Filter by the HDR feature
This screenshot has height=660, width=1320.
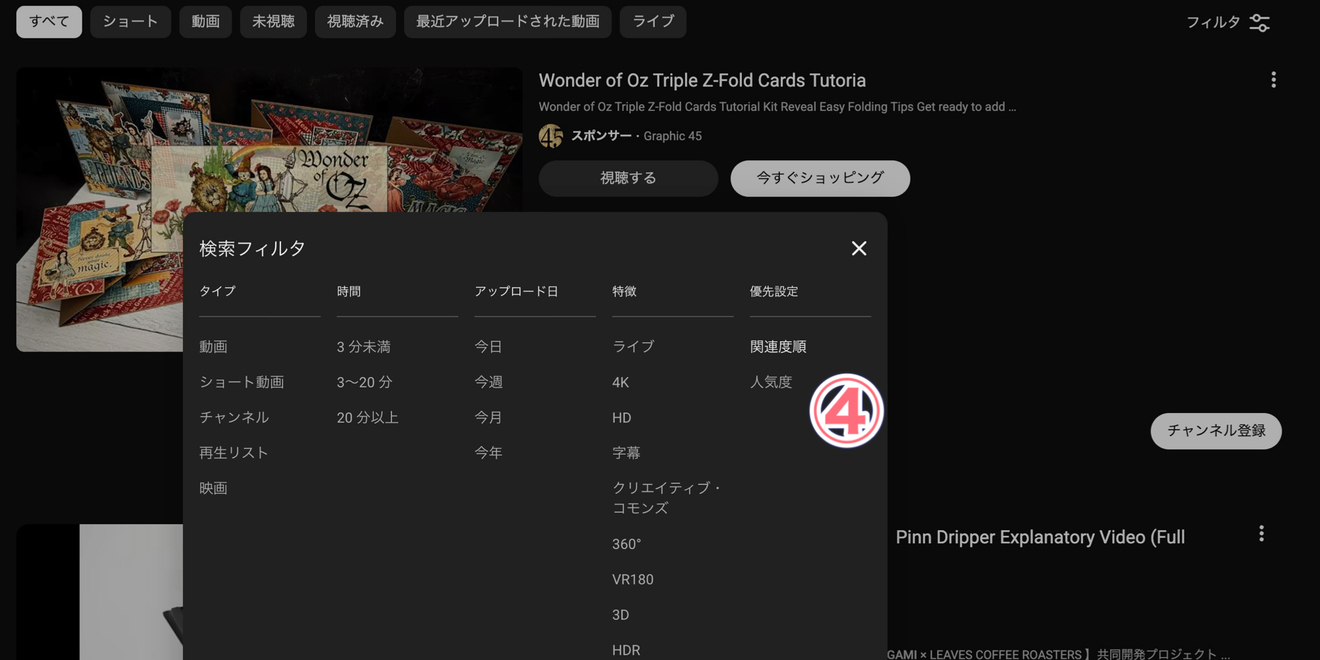(x=626, y=650)
